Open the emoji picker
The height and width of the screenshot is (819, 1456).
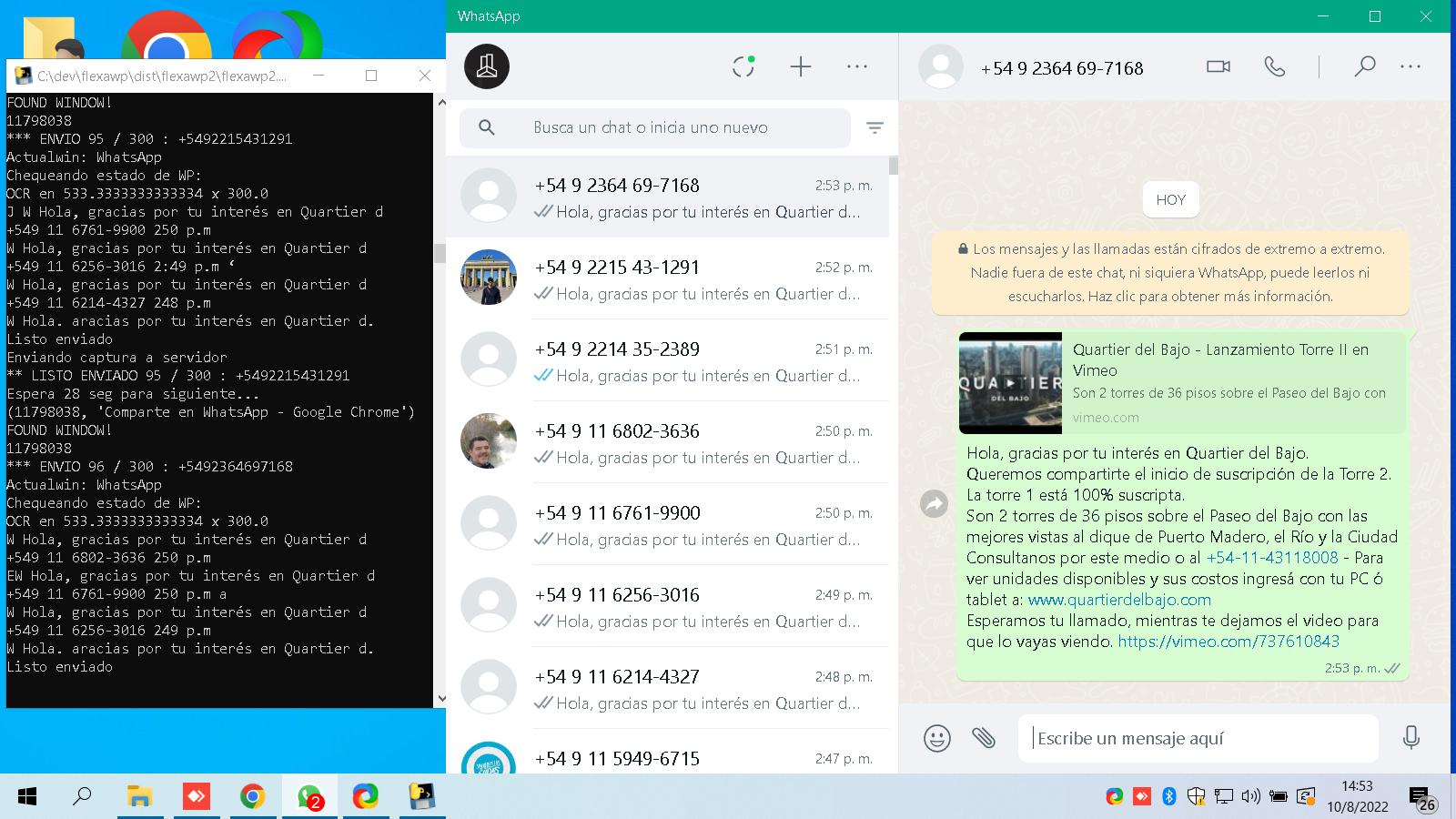(936, 737)
